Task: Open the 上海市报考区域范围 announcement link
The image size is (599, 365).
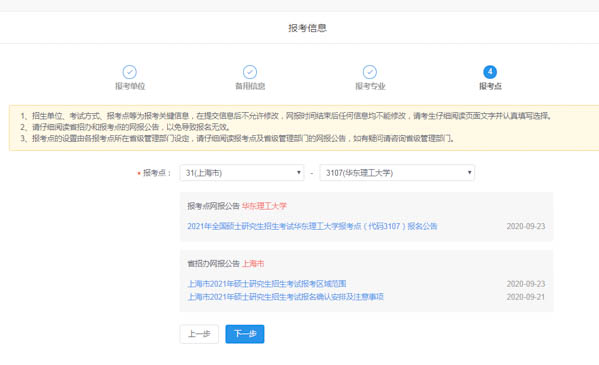Action: (267, 284)
